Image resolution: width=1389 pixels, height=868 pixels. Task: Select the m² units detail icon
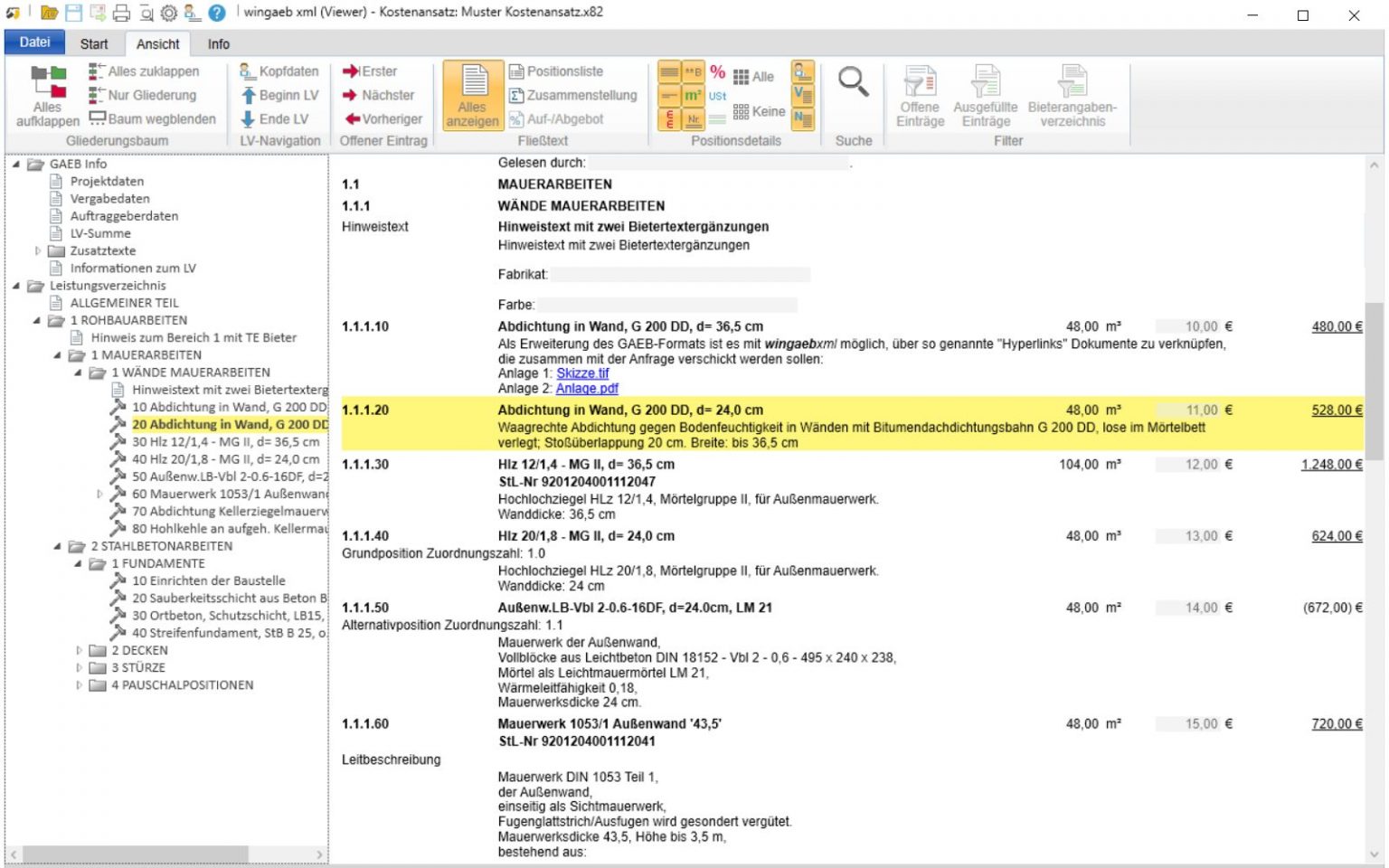pyautogui.click(x=693, y=94)
